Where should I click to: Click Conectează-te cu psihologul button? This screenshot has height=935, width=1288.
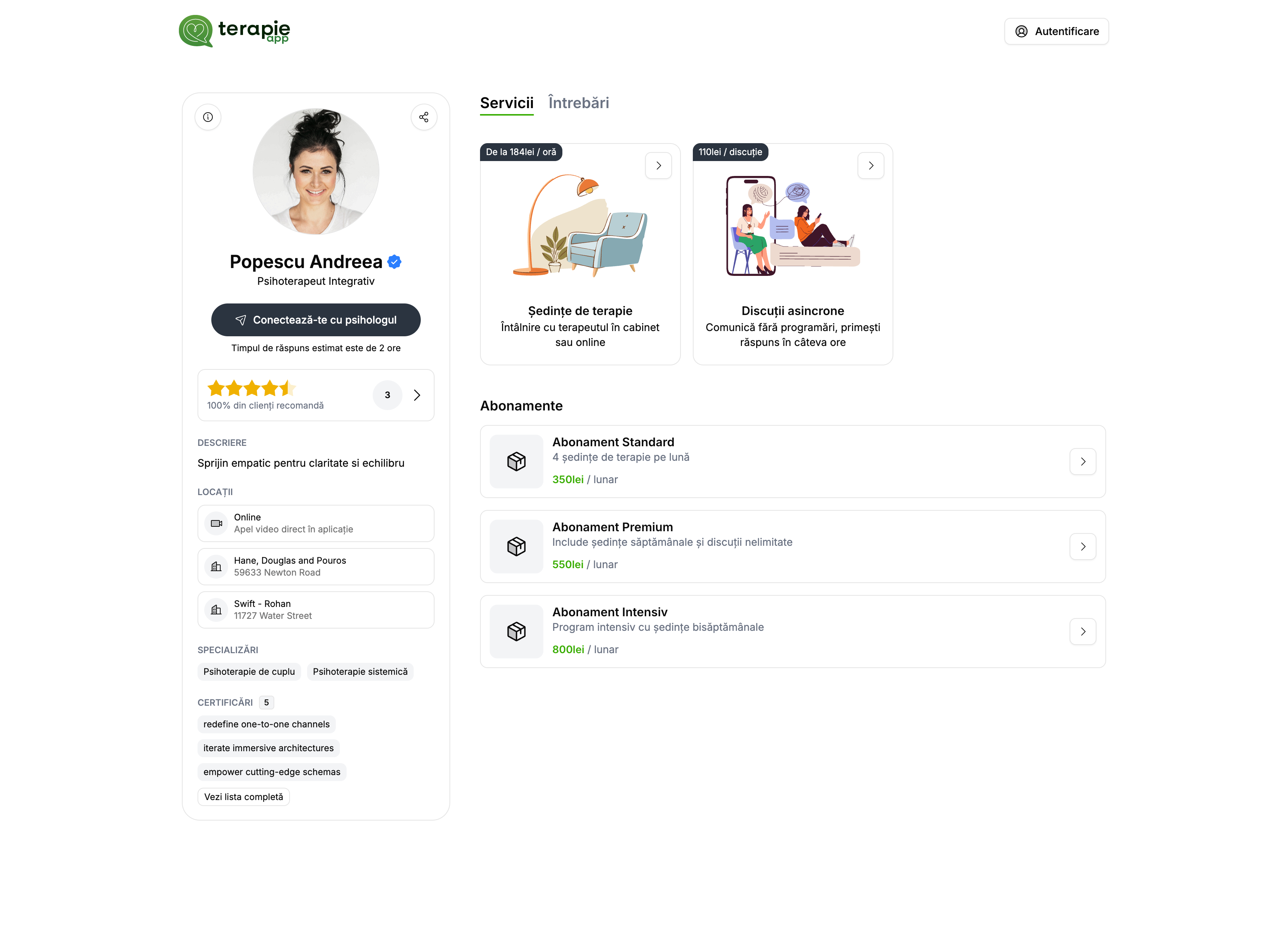[316, 320]
